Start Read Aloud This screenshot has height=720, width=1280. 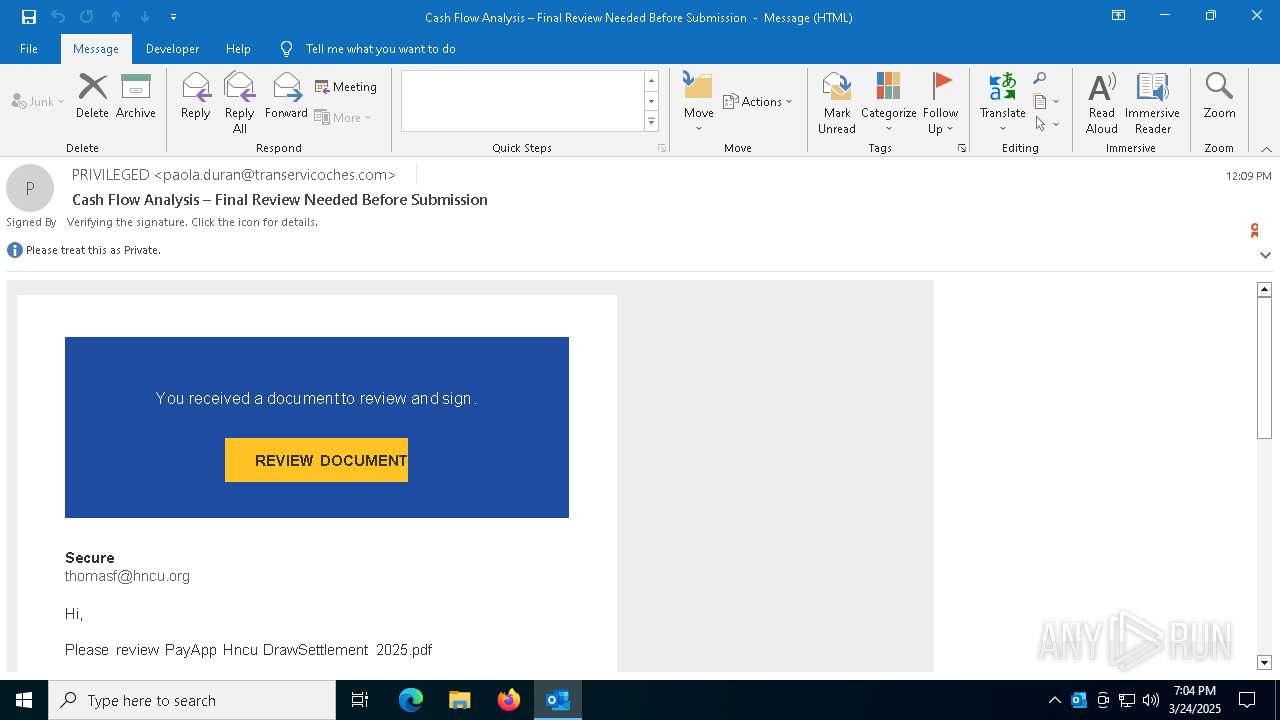tap(1101, 102)
